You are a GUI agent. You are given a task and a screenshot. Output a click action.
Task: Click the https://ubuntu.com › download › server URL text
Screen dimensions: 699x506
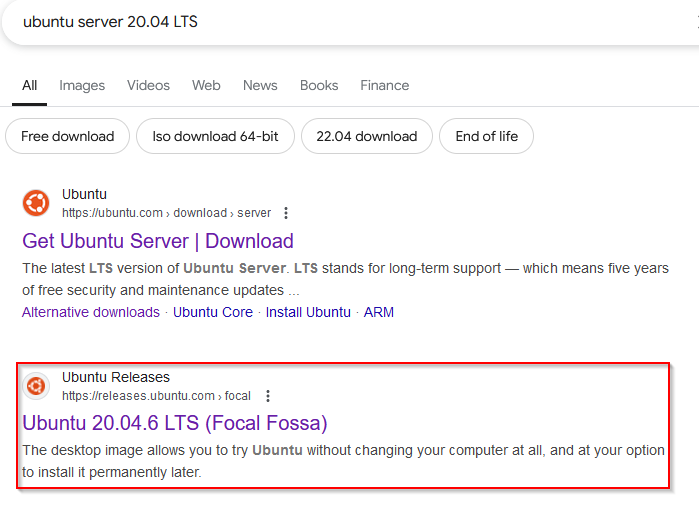click(x=166, y=213)
